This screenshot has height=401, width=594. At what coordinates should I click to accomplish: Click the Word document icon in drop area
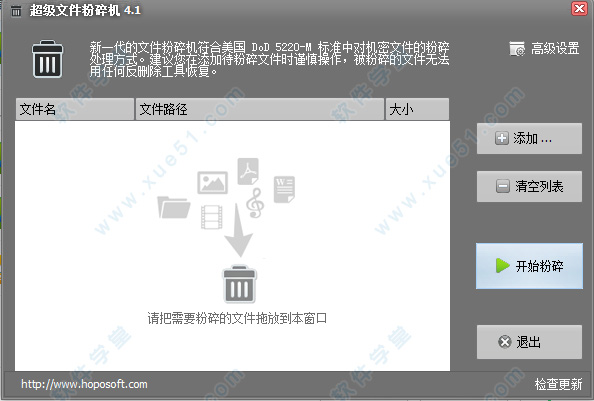point(284,189)
